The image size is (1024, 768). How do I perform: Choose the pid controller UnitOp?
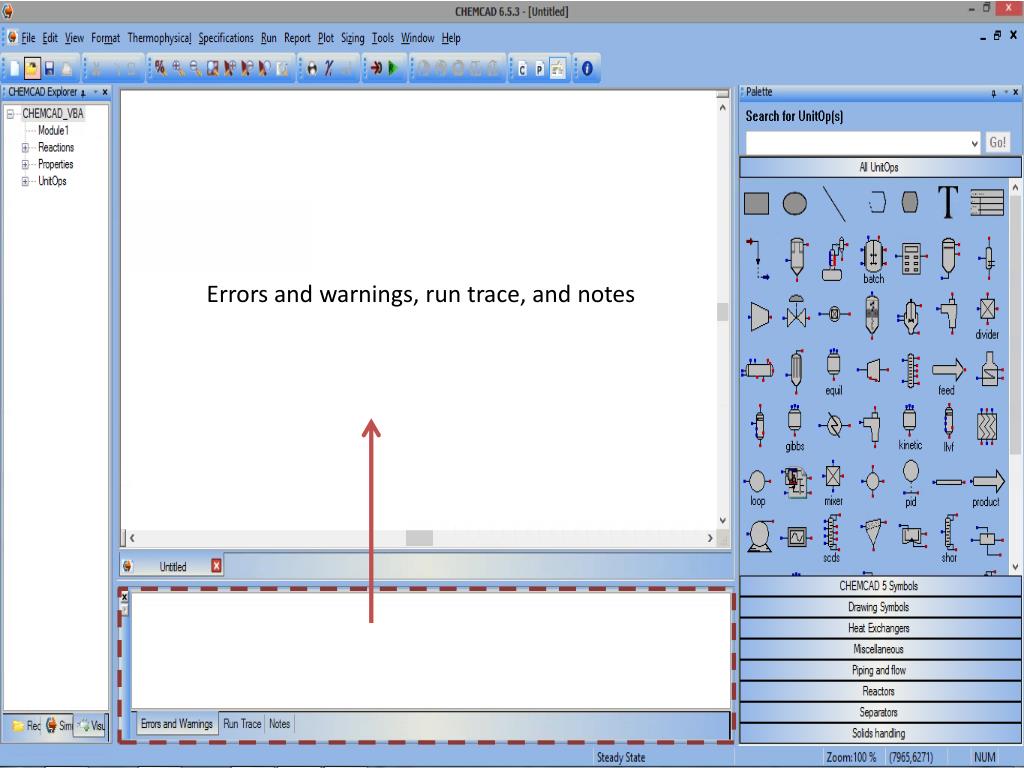(x=910, y=483)
